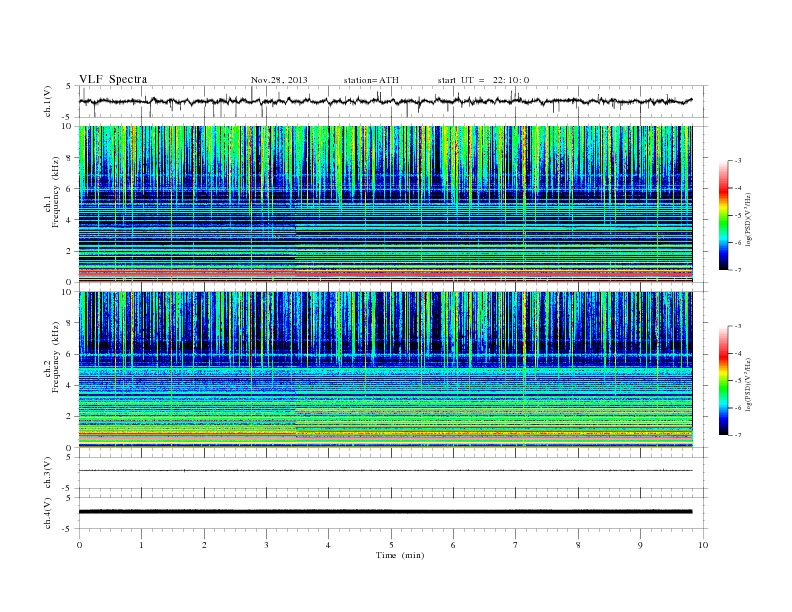792x612 pixels.
Task: Click the 'start UT = 22:10:0' text
Action: coord(483,80)
